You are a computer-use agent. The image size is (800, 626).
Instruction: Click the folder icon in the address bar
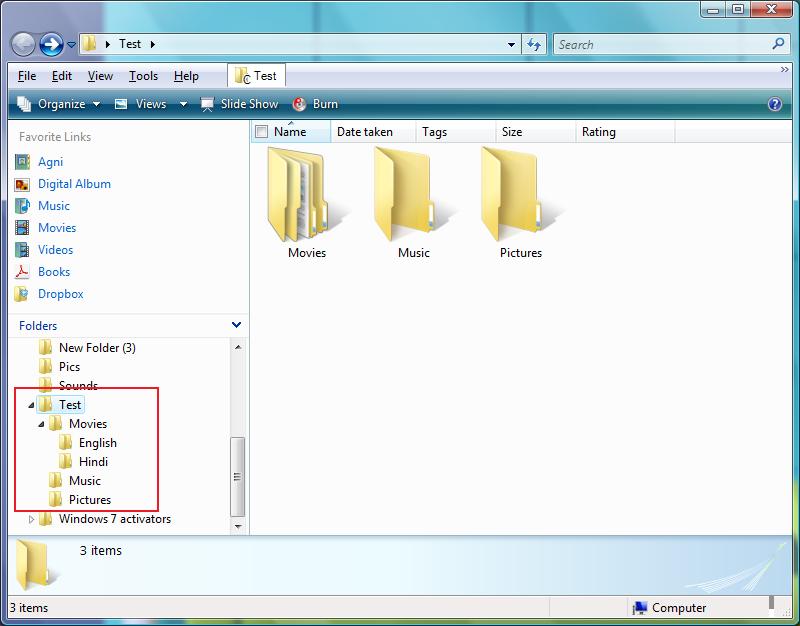(89, 44)
